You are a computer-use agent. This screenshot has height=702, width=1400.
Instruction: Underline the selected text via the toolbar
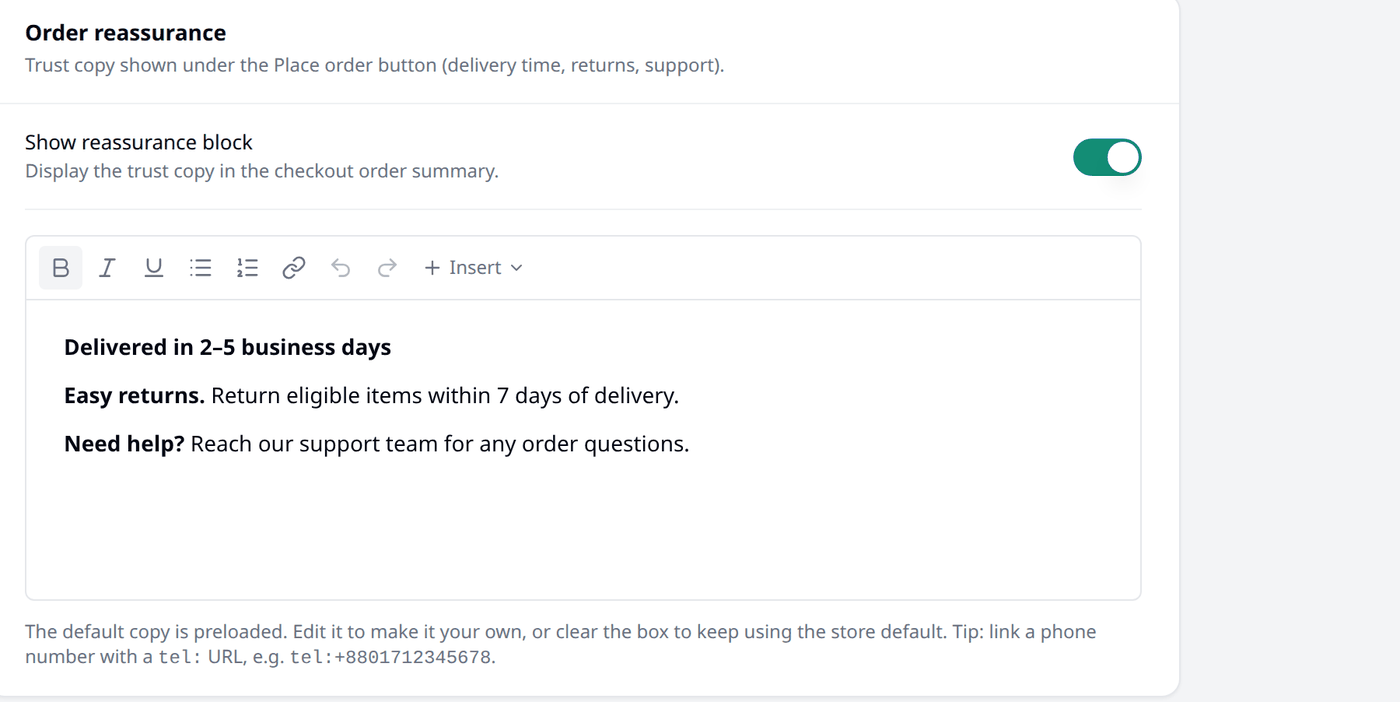click(153, 268)
